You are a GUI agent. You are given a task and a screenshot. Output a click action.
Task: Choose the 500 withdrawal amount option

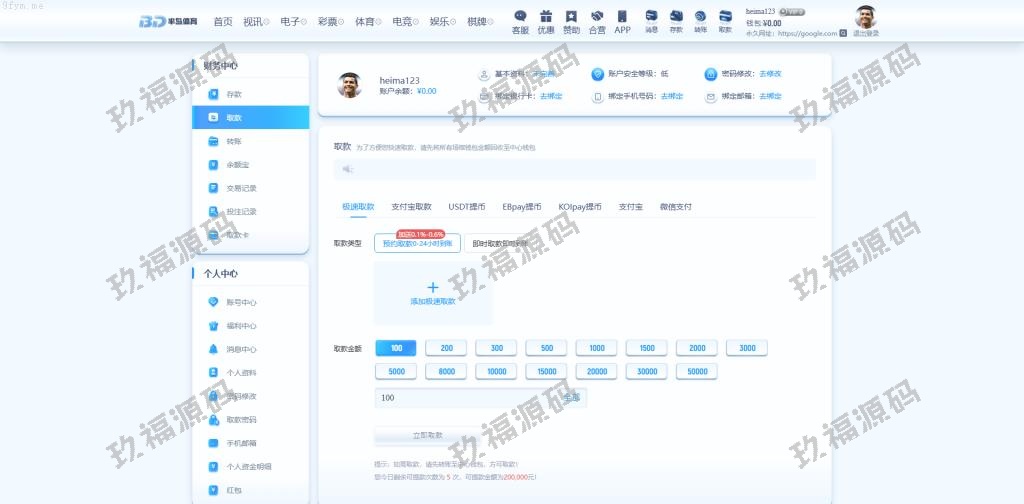[546, 348]
